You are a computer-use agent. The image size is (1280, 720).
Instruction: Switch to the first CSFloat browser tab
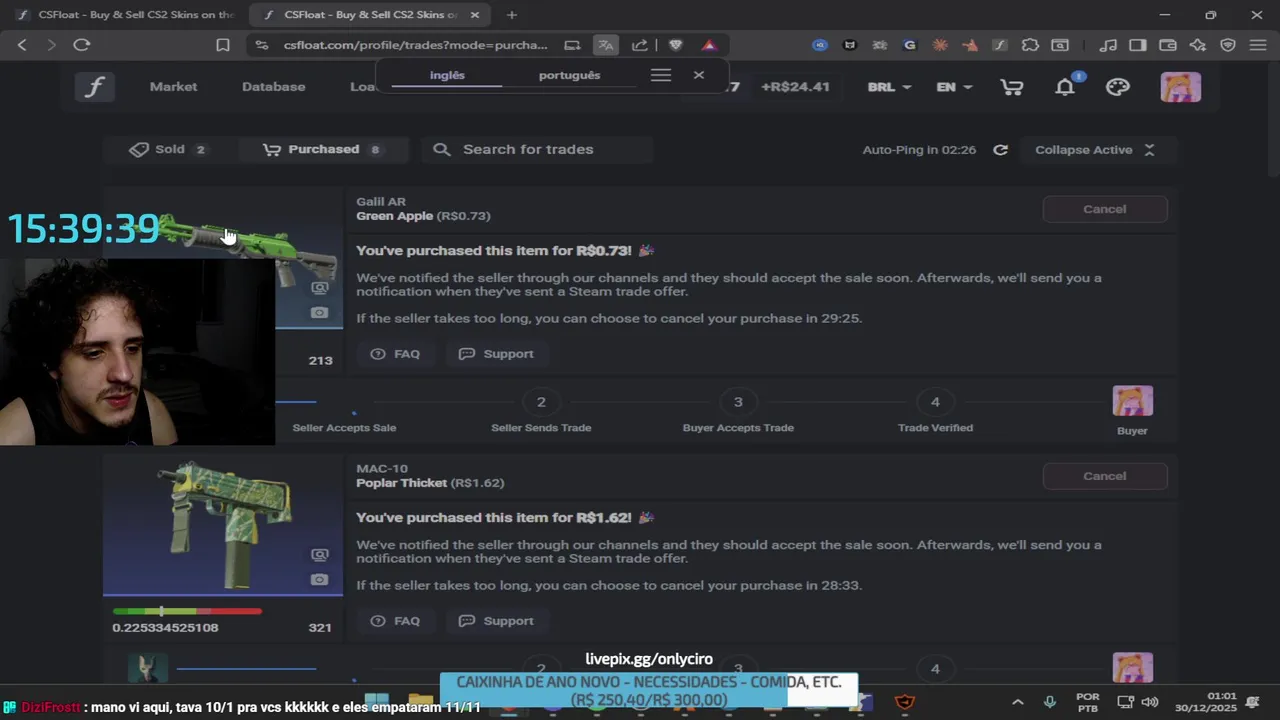click(125, 15)
